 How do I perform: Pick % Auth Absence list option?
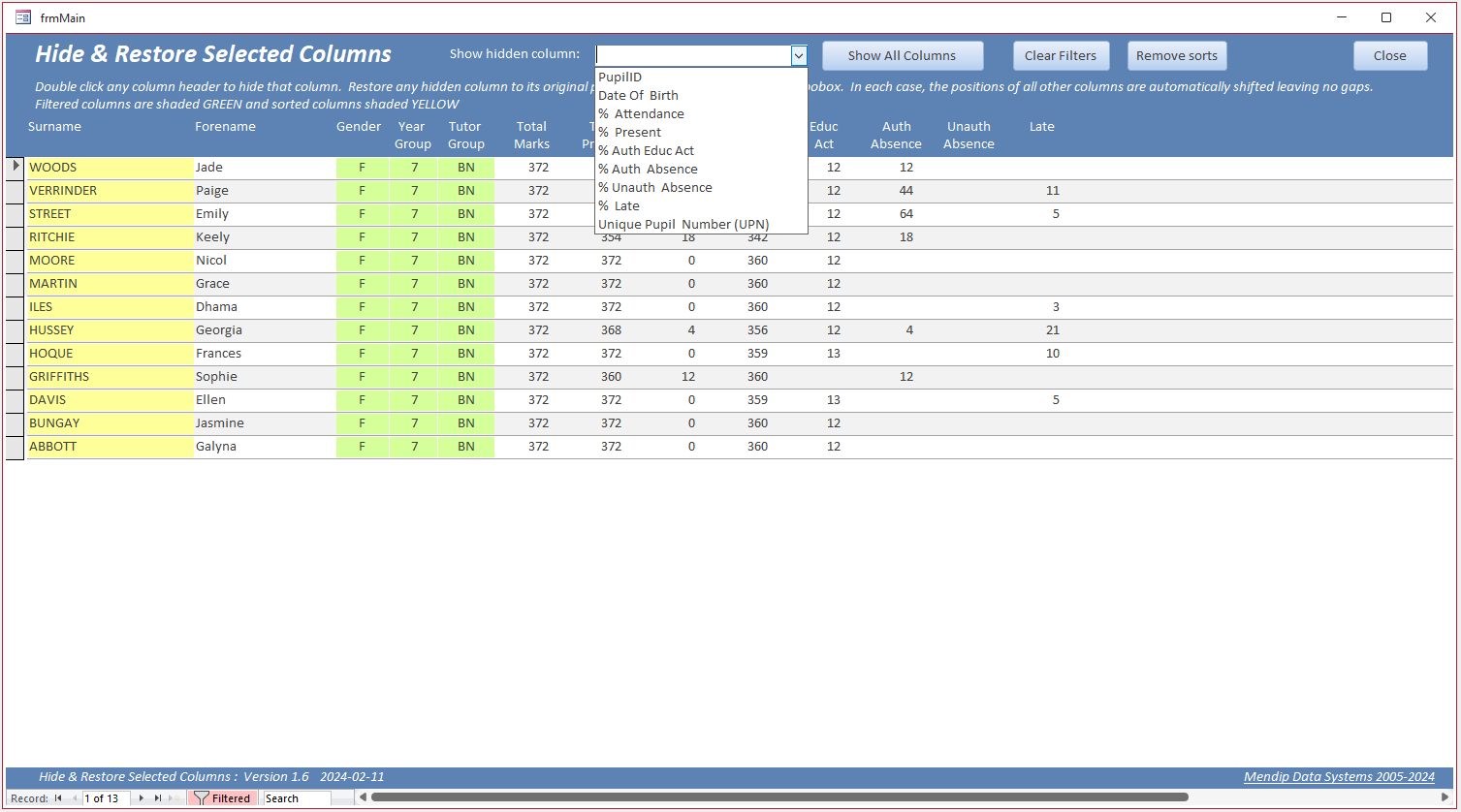(701, 170)
